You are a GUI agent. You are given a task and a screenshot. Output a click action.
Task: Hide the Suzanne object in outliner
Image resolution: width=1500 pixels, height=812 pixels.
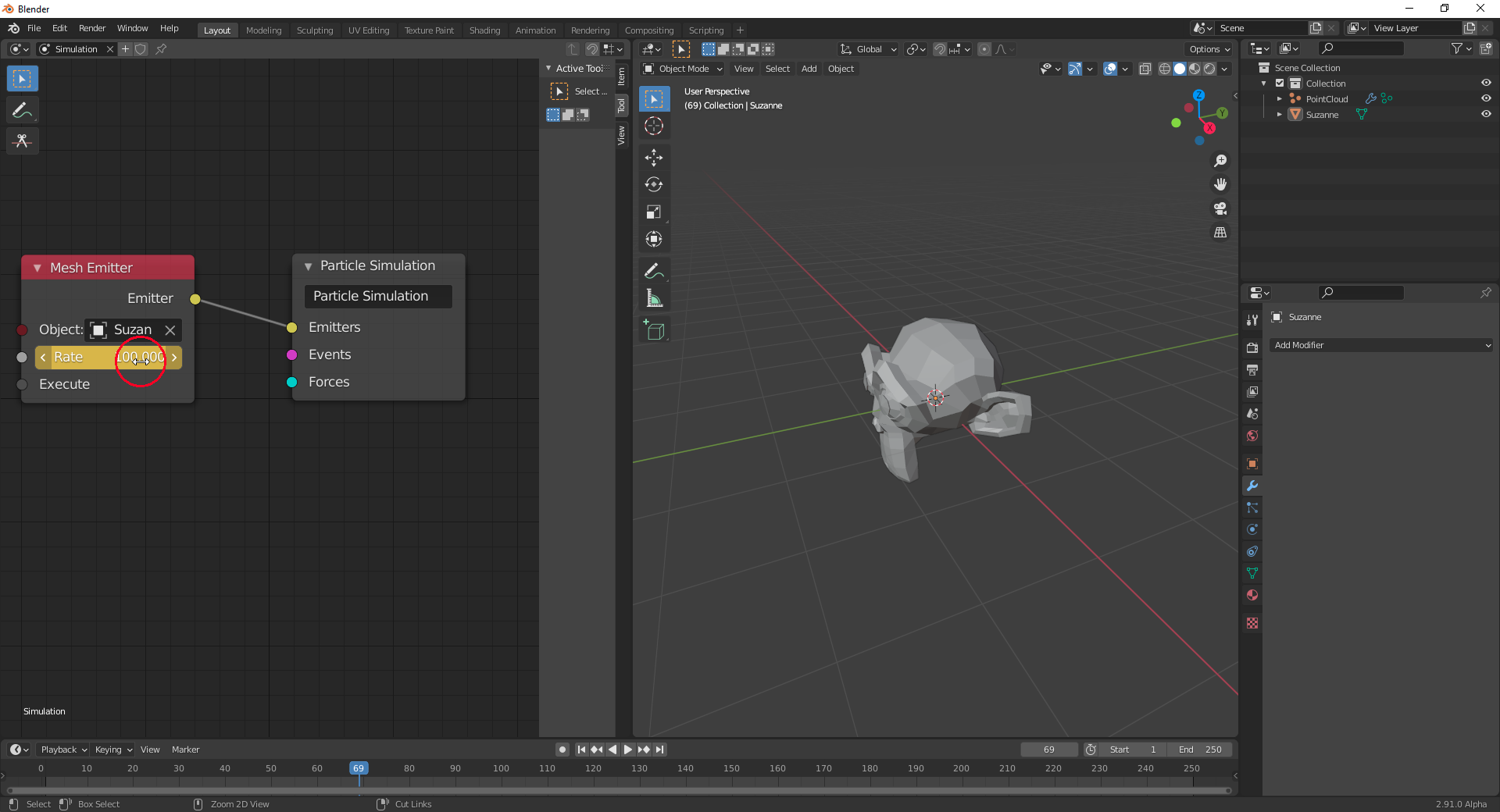tap(1486, 114)
